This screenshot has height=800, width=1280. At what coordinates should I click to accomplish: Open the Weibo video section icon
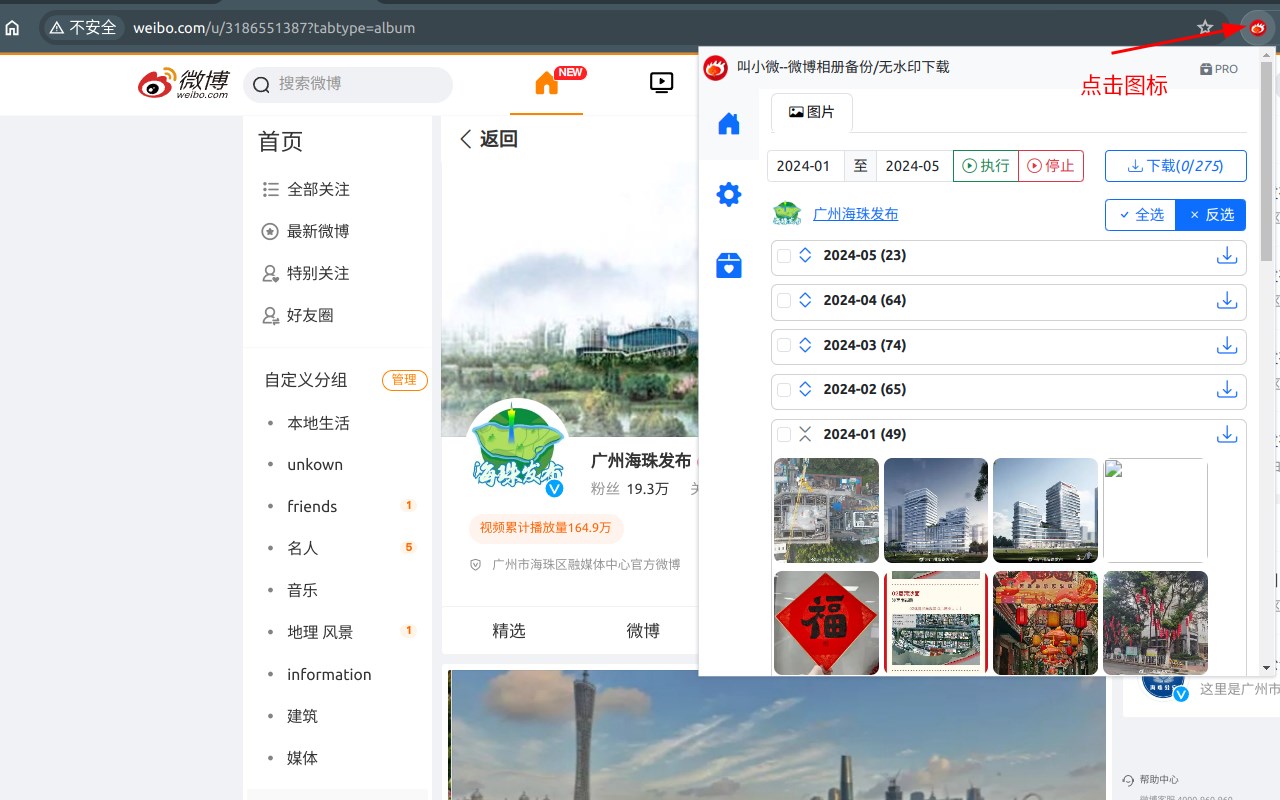[661, 83]
